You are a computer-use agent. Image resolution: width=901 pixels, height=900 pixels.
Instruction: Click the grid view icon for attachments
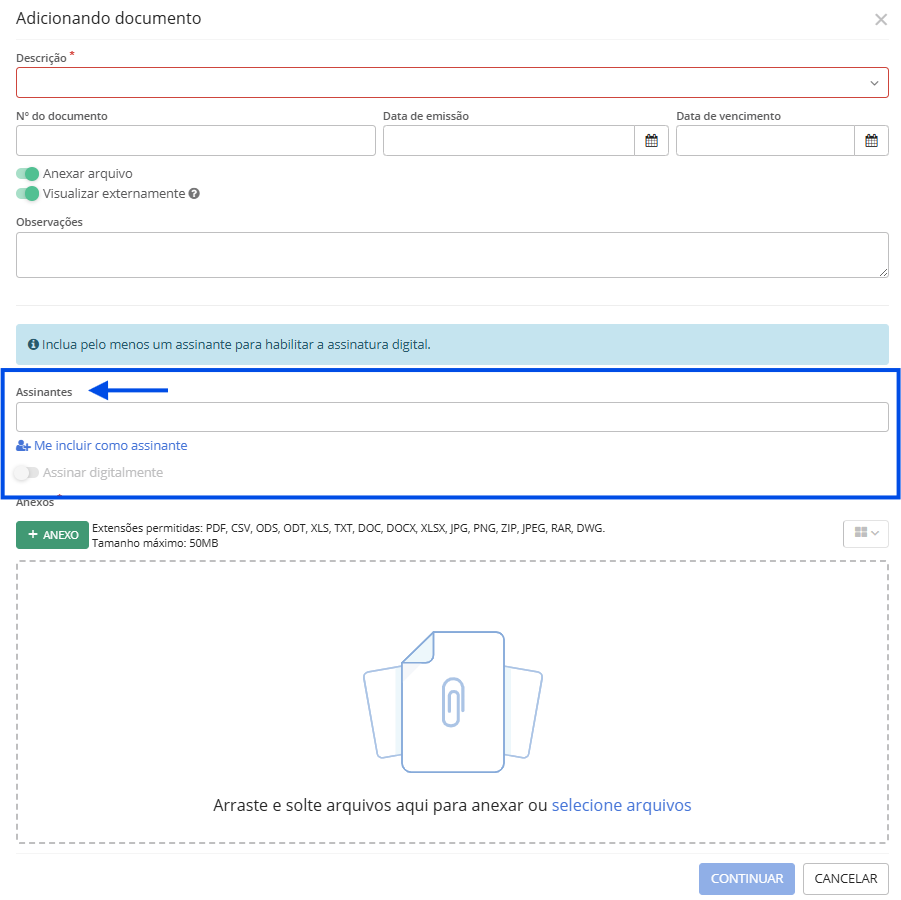tap(860, 533)
